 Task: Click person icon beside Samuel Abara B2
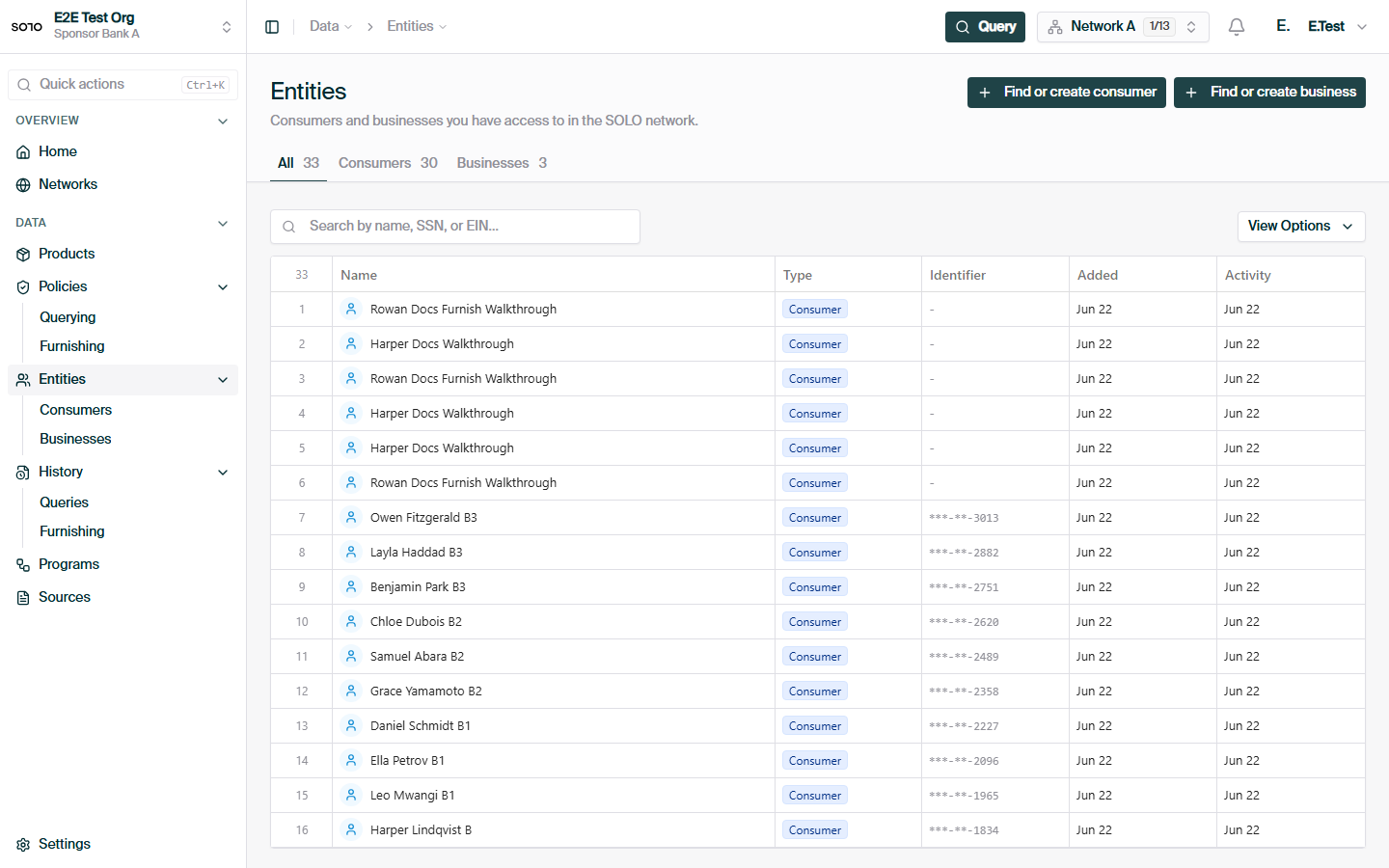click(351, 656)
